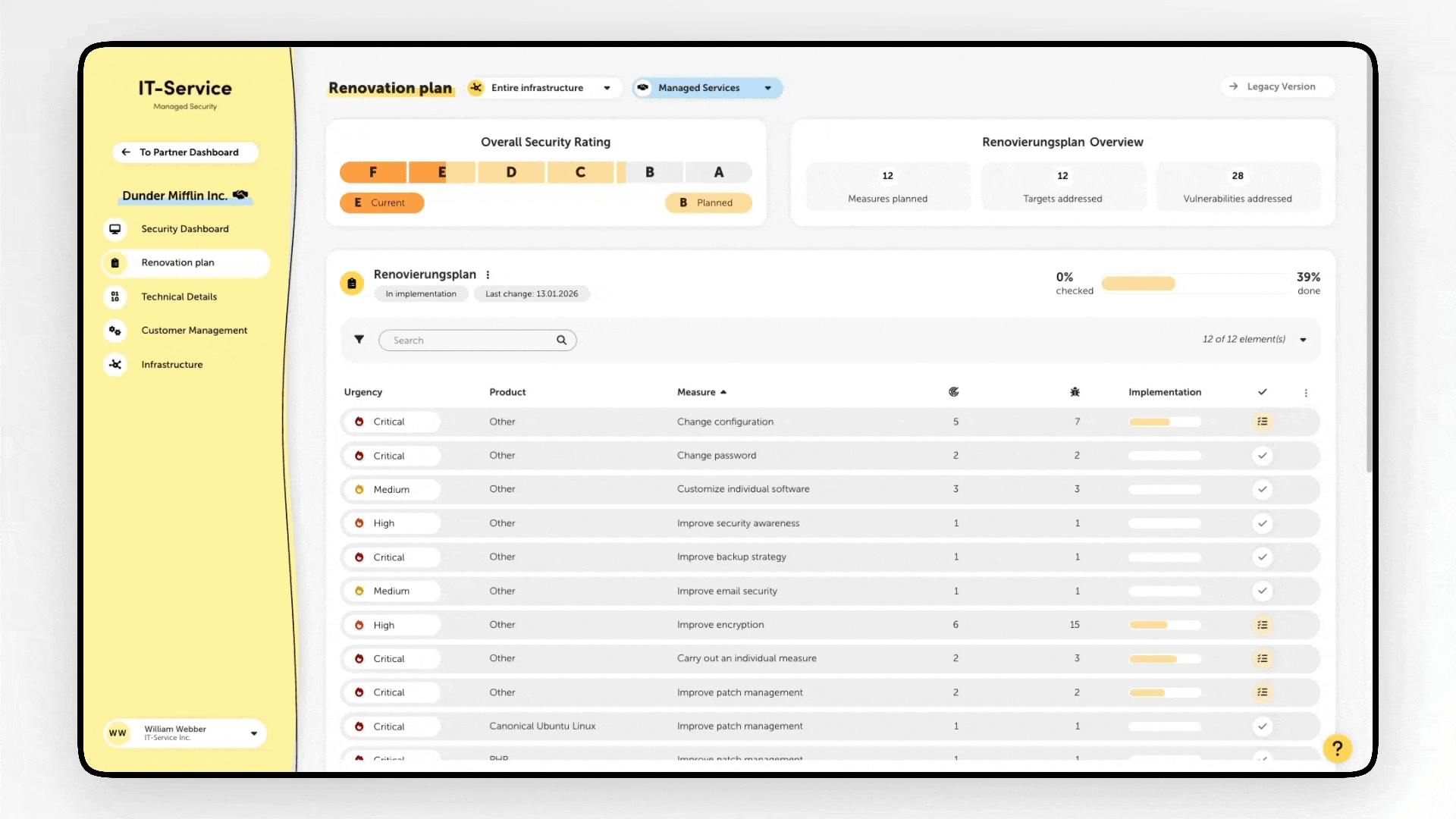Open Technical Details in the sidebar
The height and width of the screenshot is (819, 1456).
tap(179, 297)
